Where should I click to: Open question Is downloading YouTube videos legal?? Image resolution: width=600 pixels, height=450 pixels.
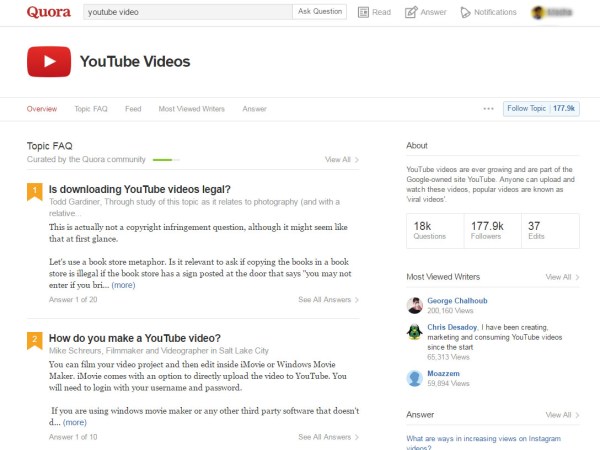click(140, 189)
